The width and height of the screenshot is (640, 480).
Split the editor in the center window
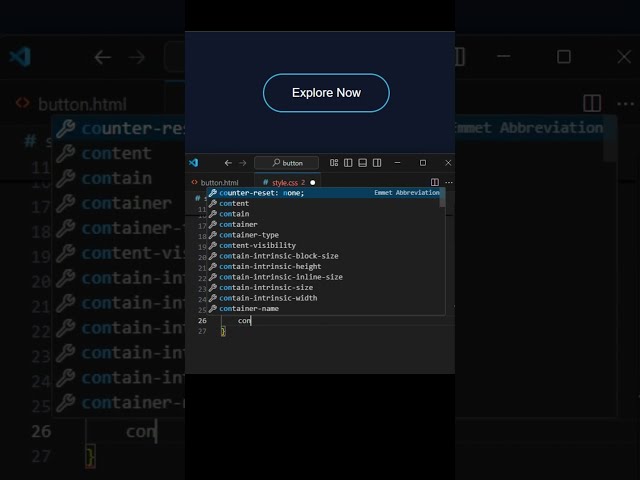[x=435, y=182]
